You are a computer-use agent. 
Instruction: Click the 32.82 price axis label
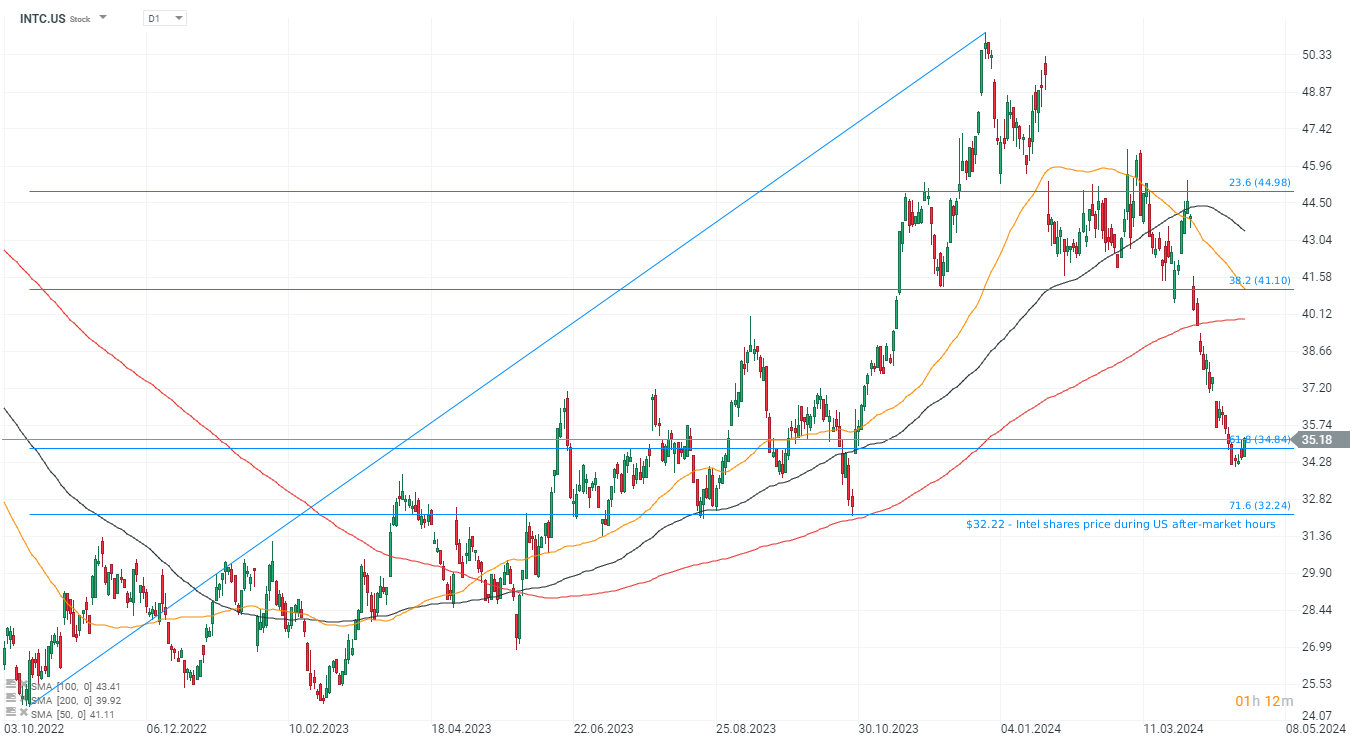(x=1318, y=499)
